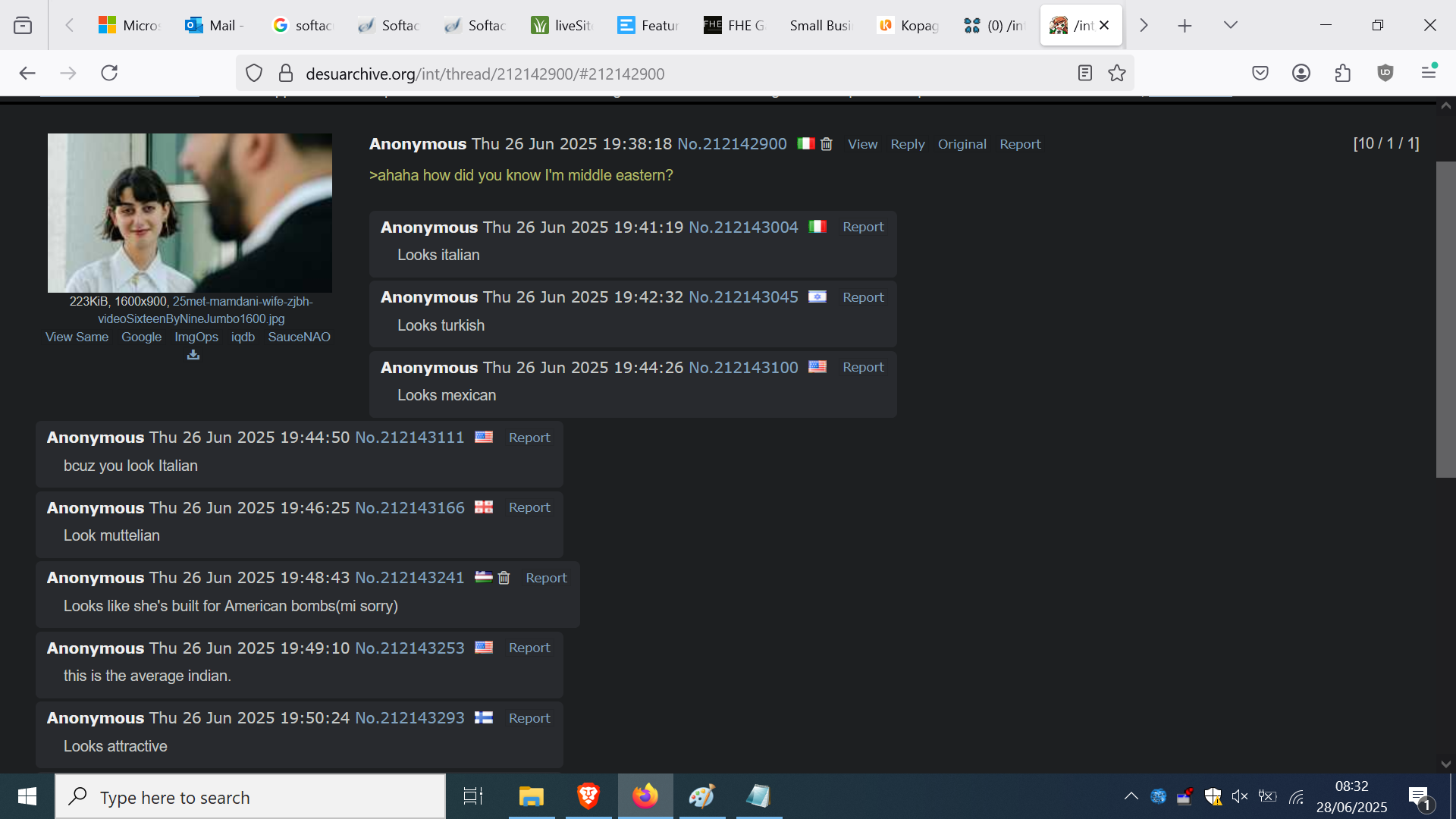Click the View Same image link

pos(77,337)
